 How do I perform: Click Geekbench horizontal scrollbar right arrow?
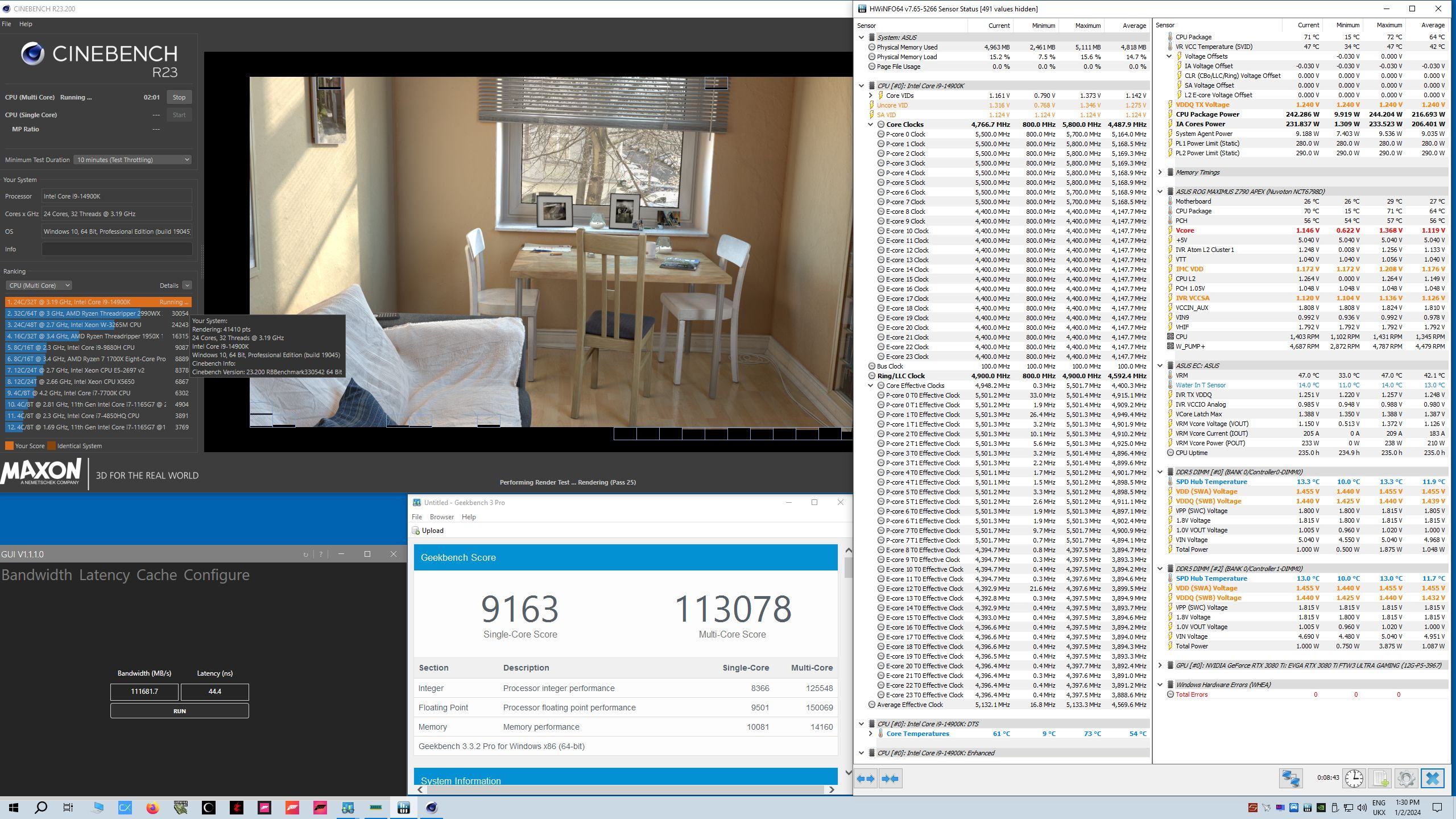click(x=832, y=789)
